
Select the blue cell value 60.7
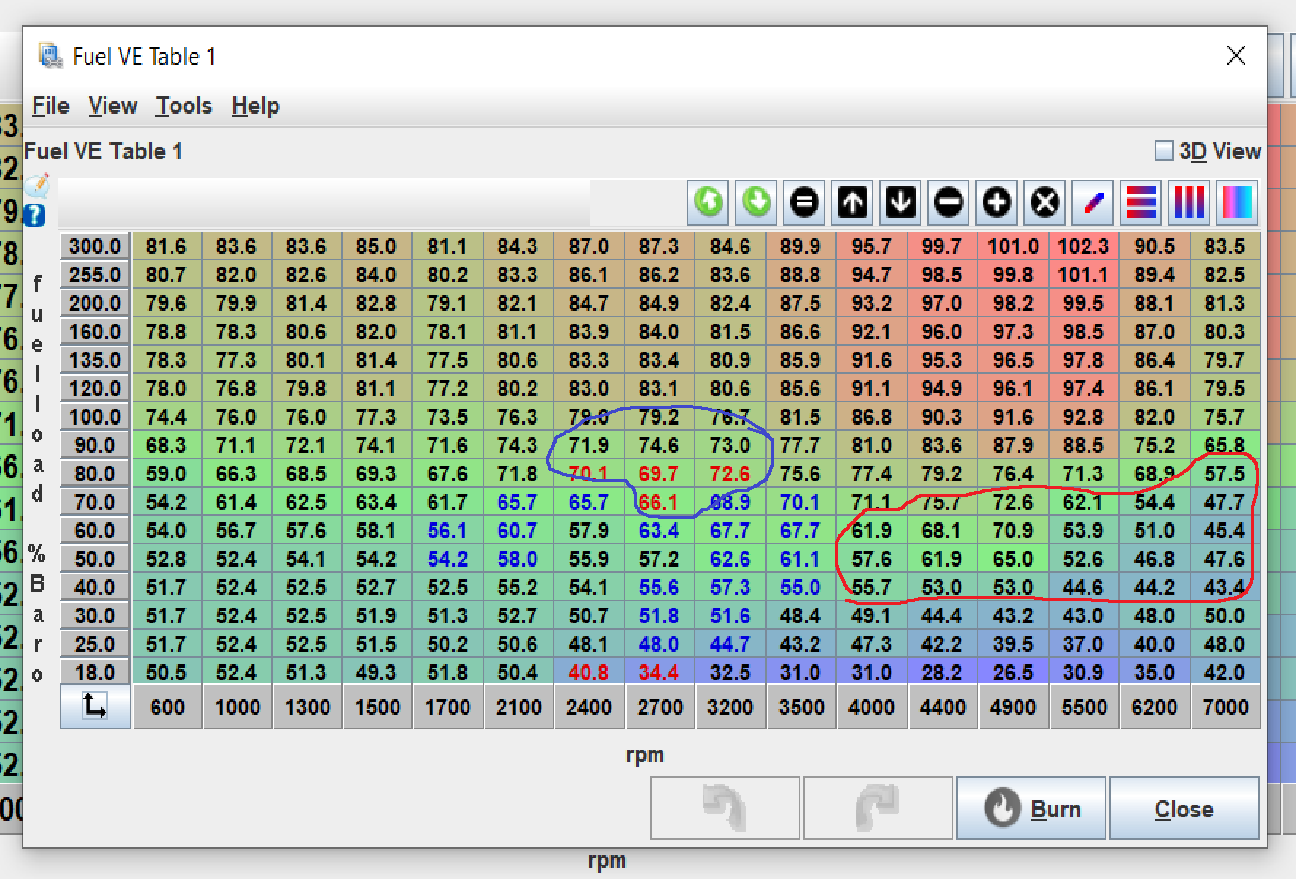[x=518, y=531]
